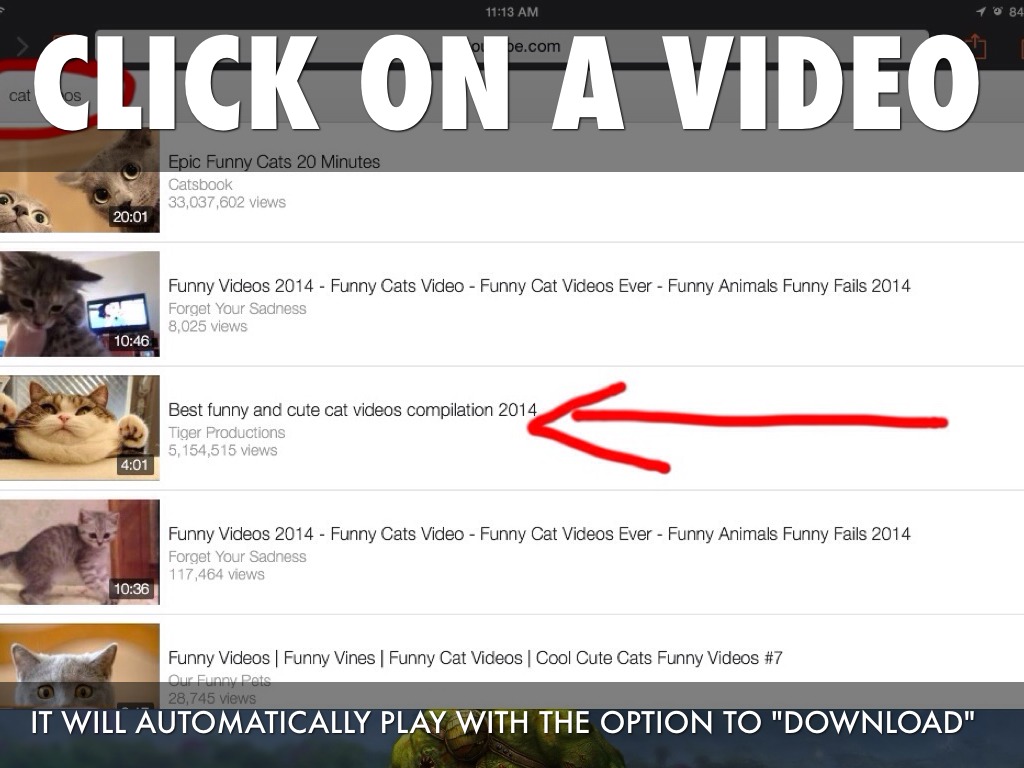Viewport: 1024px width, 768px height.
Task: Select 'Best funny and cute cat videos compilation 2014'
Action: tap(352, 410)
